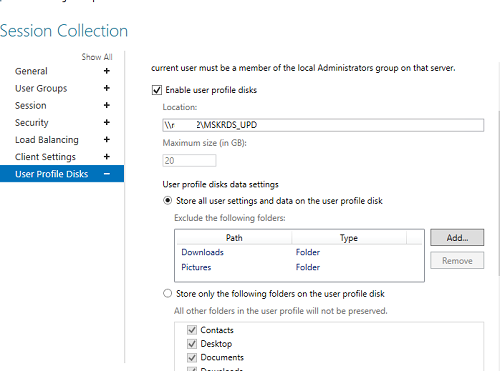This screenshot has width=500, height=371.
Task: Click the Remove button
Action: 457,261
